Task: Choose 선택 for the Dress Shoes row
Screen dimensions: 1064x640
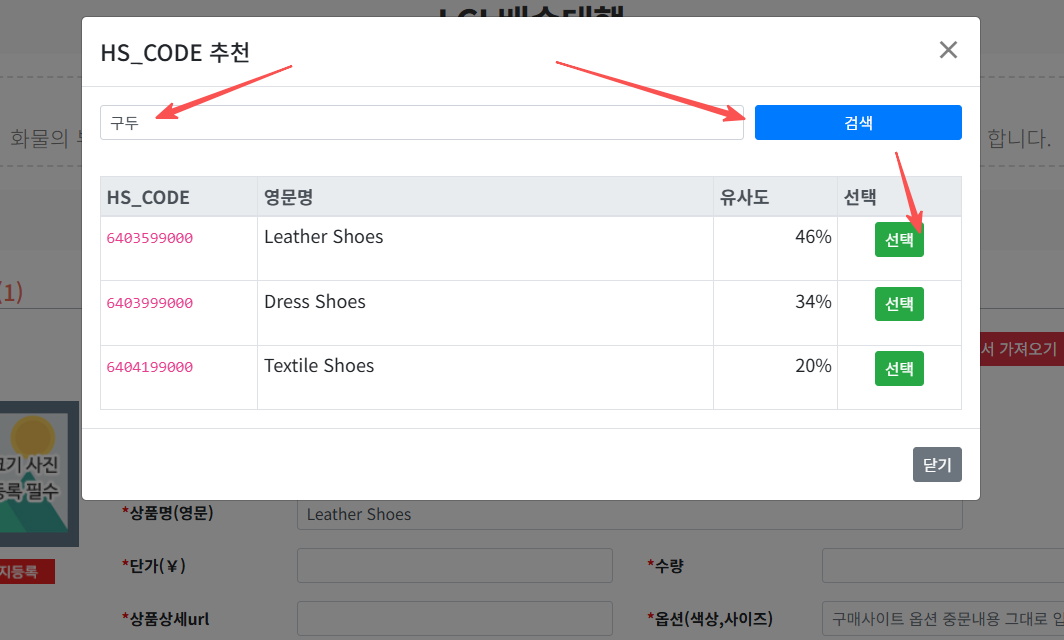Action: pyautogui.click(x=899, y=304)
